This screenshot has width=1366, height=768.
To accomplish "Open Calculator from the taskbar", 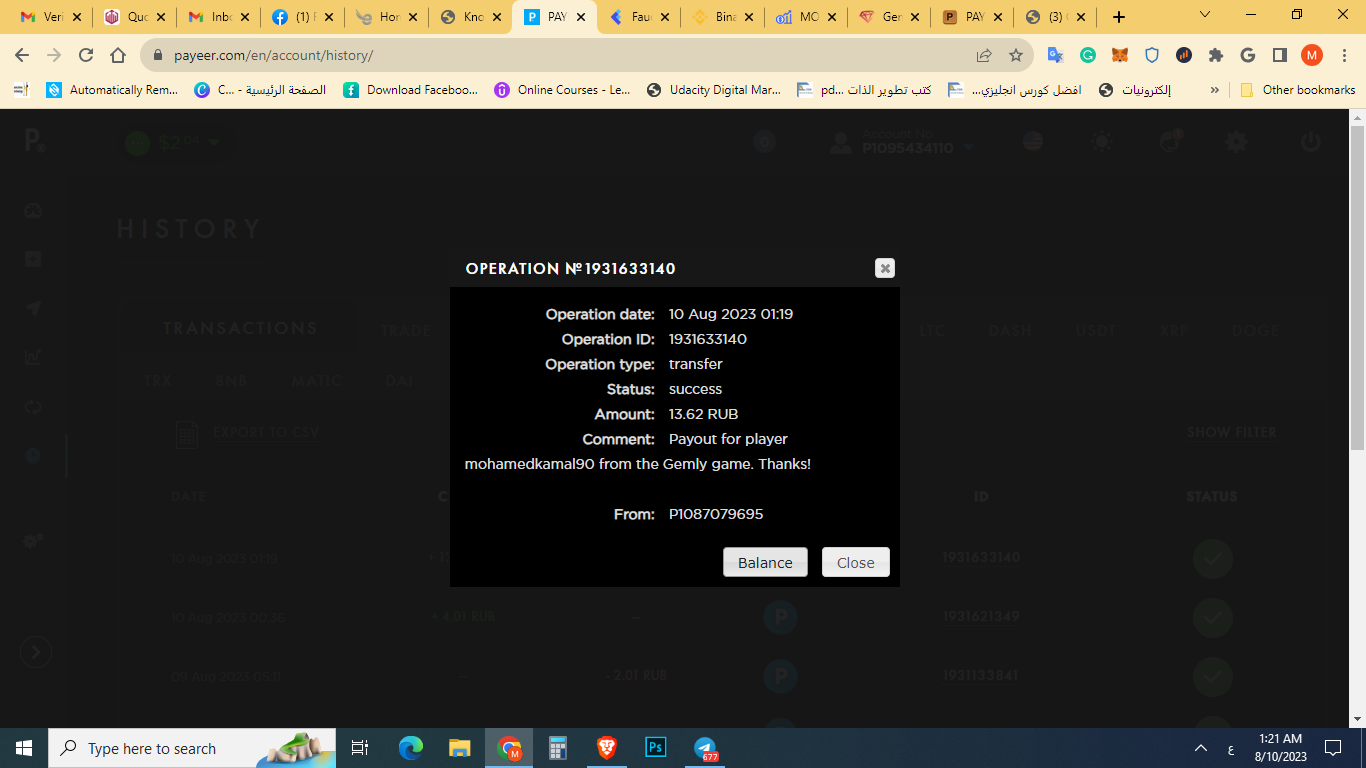I will pos(558,748).
